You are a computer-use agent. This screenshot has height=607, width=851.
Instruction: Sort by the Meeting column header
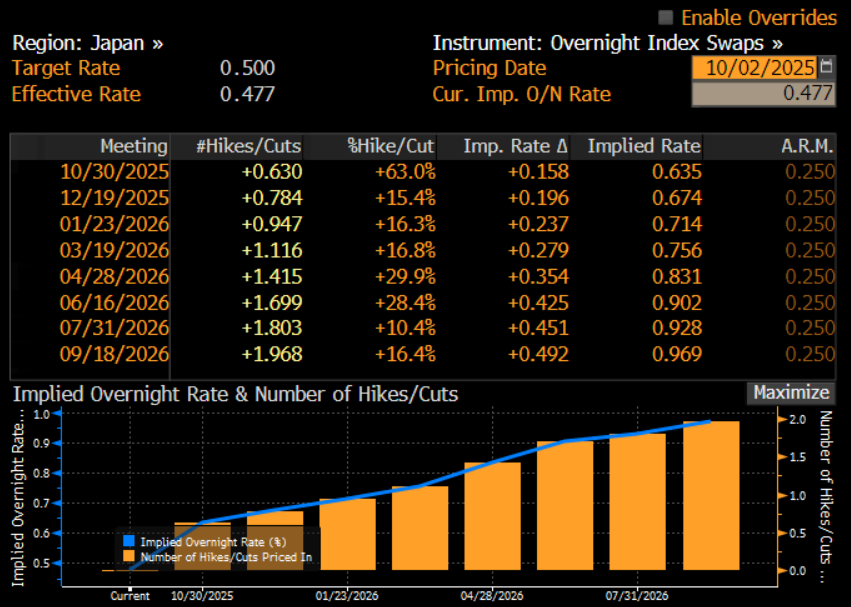tap(134, 146)
